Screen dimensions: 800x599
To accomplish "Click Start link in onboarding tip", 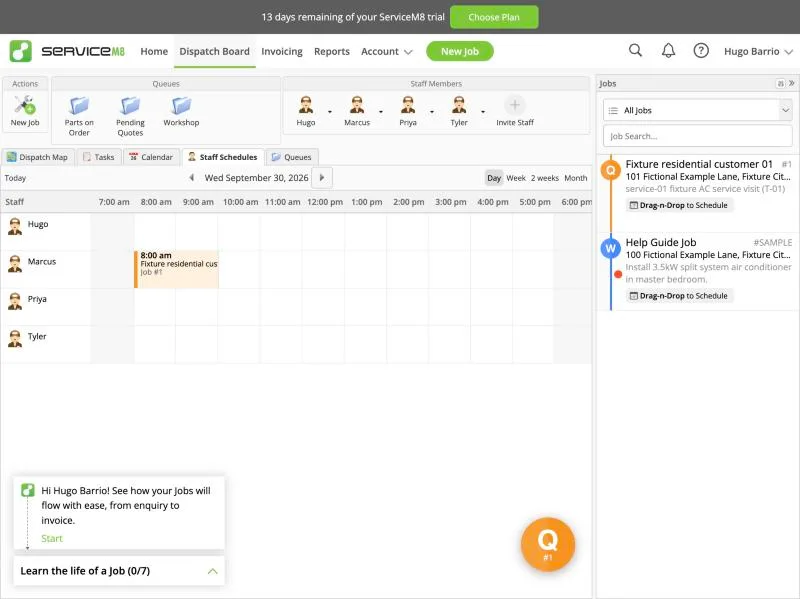I will tap(52, 538).
